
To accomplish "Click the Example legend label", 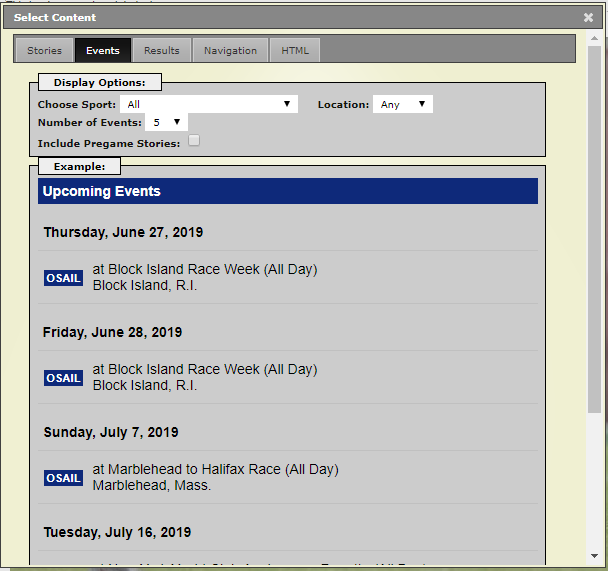I will coord(79,166).
